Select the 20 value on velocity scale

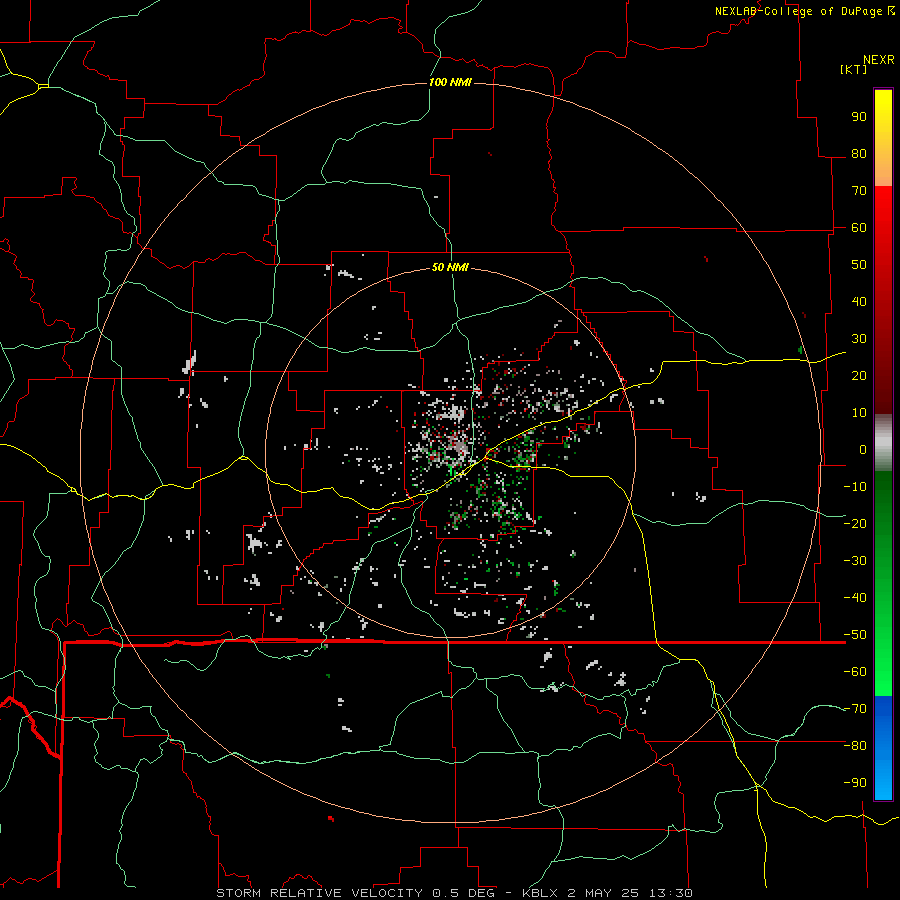[x=859, y=376]
